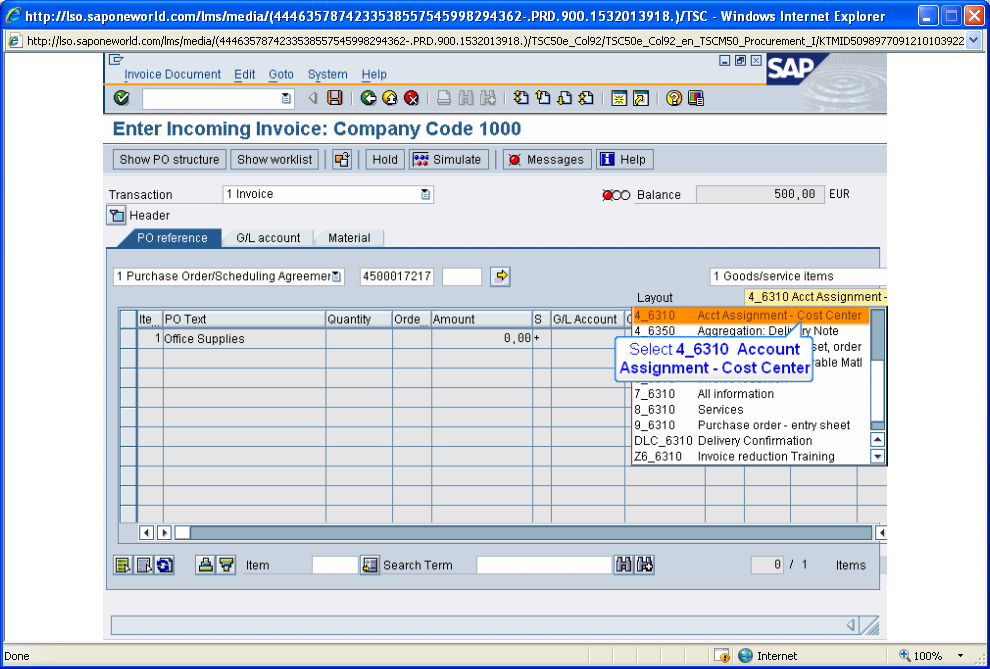
Task: Switch to the G/L account tab
Action: 268,238
